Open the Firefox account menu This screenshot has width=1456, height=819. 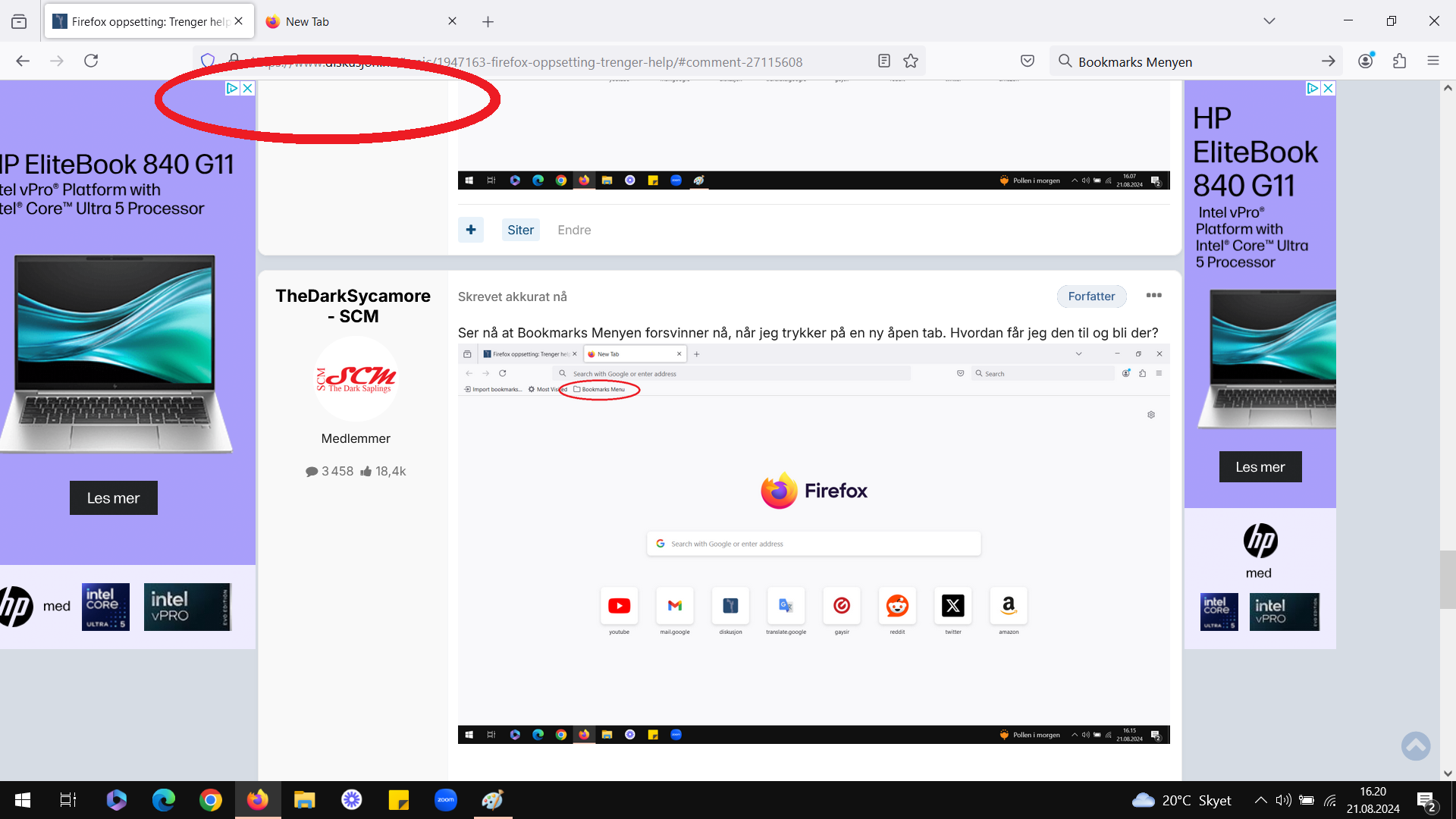click(1366, 61)
